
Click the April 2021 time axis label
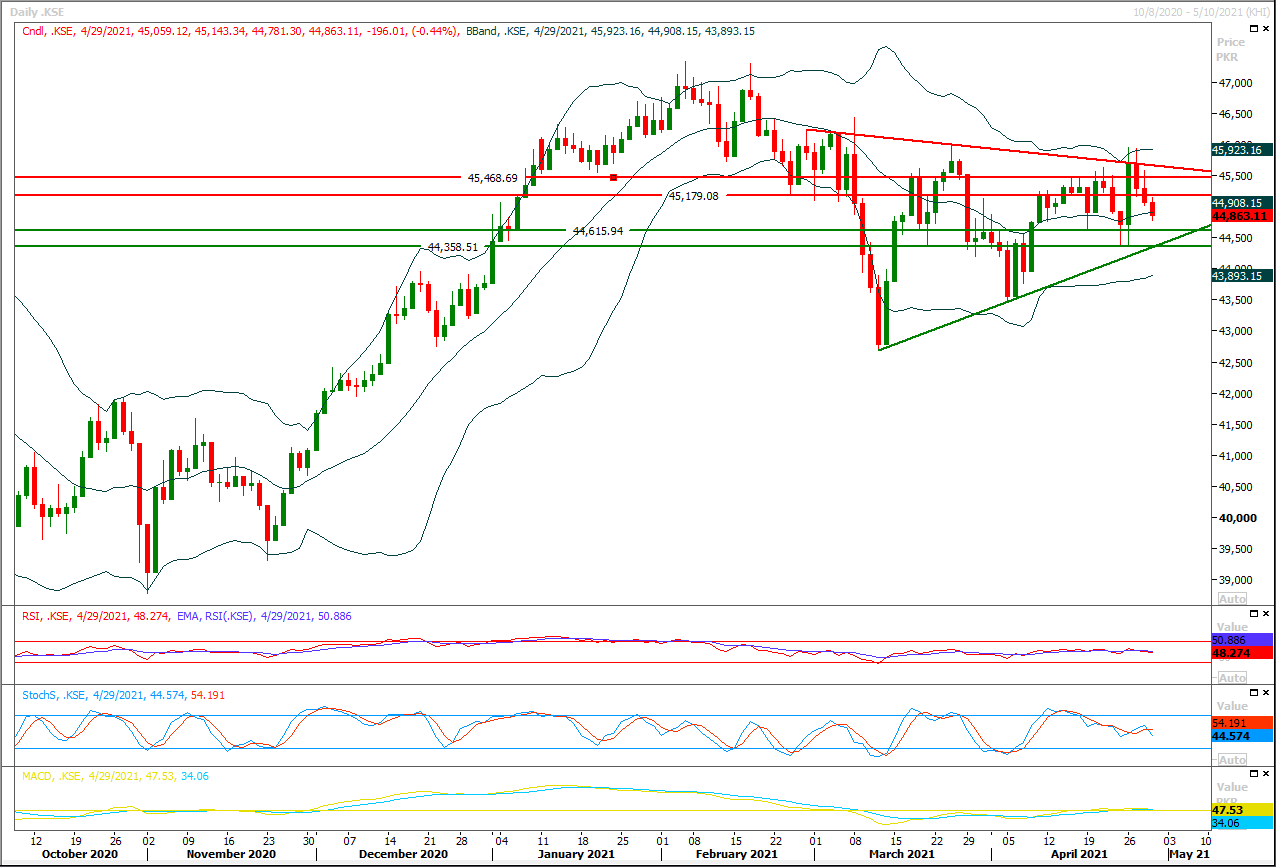click(x=1077, y=855)
